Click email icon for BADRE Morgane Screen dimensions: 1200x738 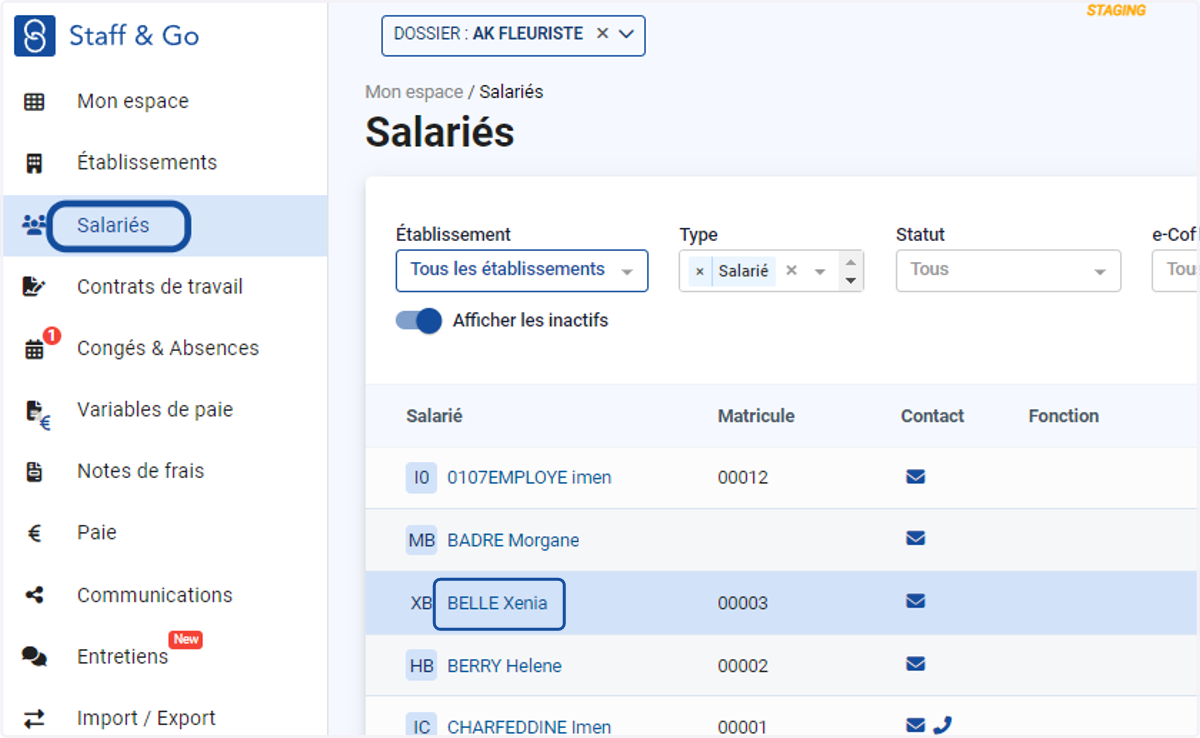coord(915,538)
